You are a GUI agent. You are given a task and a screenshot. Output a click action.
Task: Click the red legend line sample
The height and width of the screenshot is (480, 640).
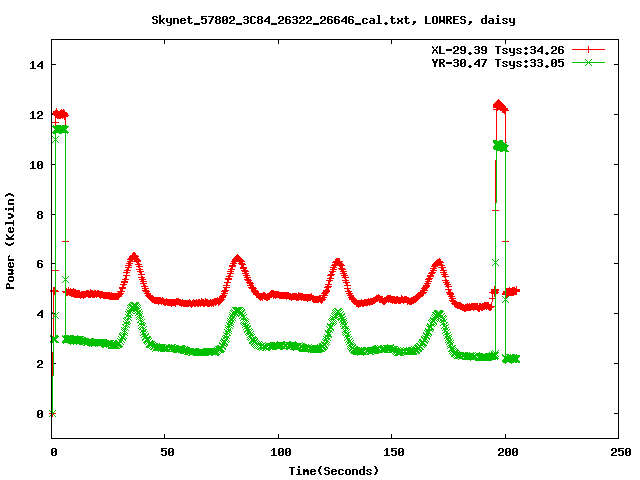click(x=590, y=49)
